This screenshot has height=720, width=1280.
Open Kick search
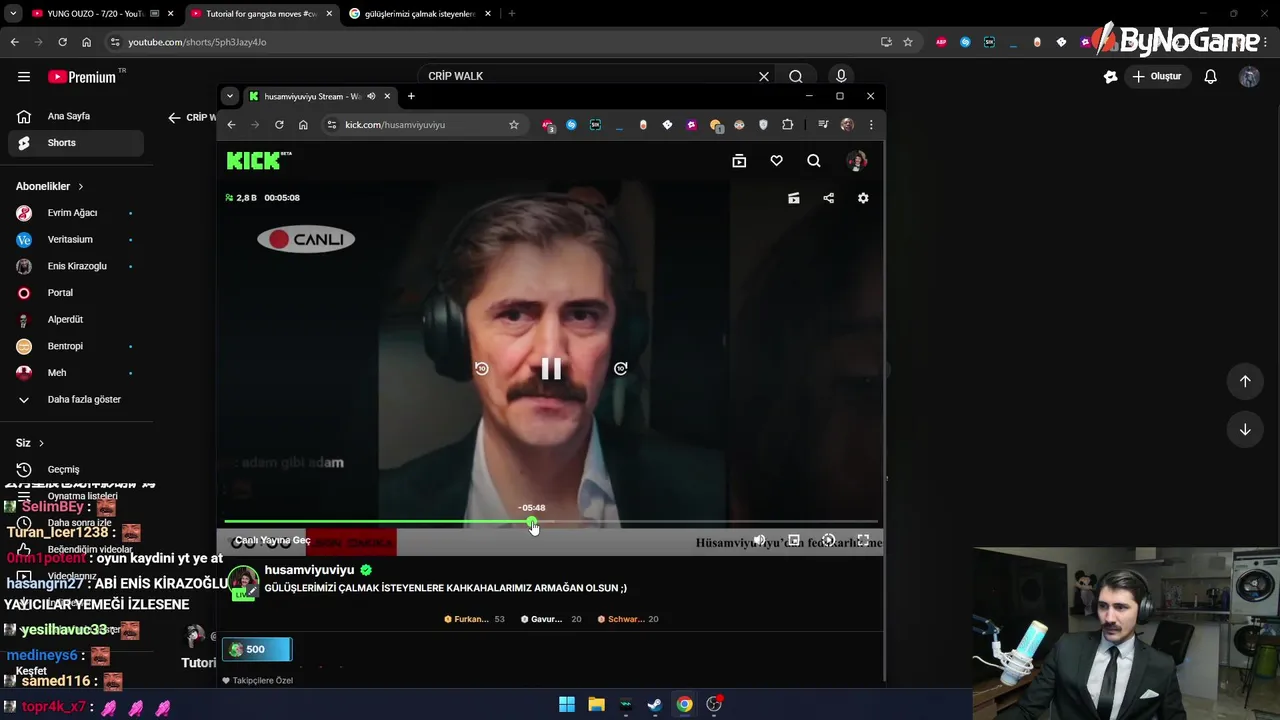814,161
